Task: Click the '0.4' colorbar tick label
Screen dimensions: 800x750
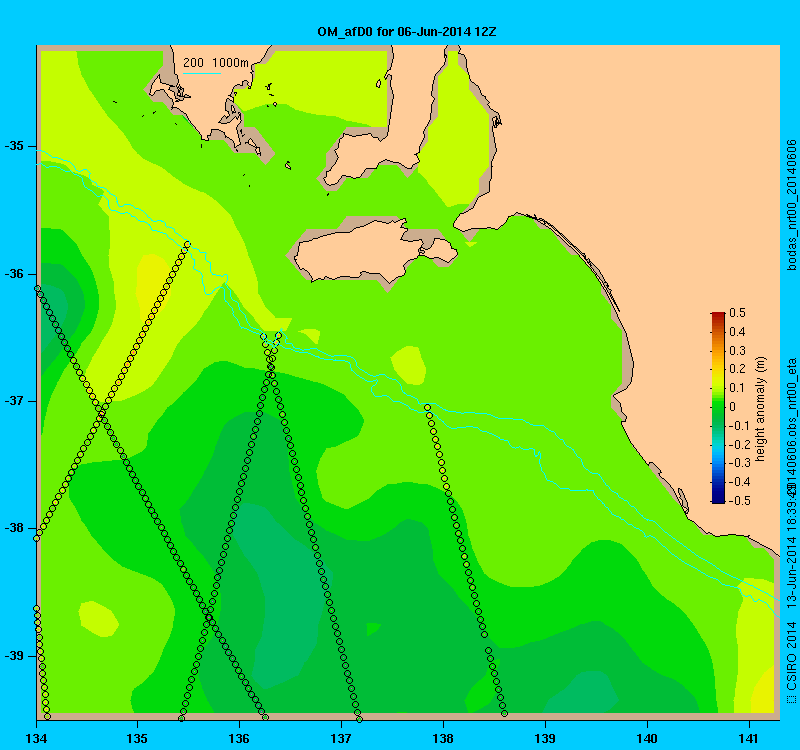Action: [x=737, y=332]
